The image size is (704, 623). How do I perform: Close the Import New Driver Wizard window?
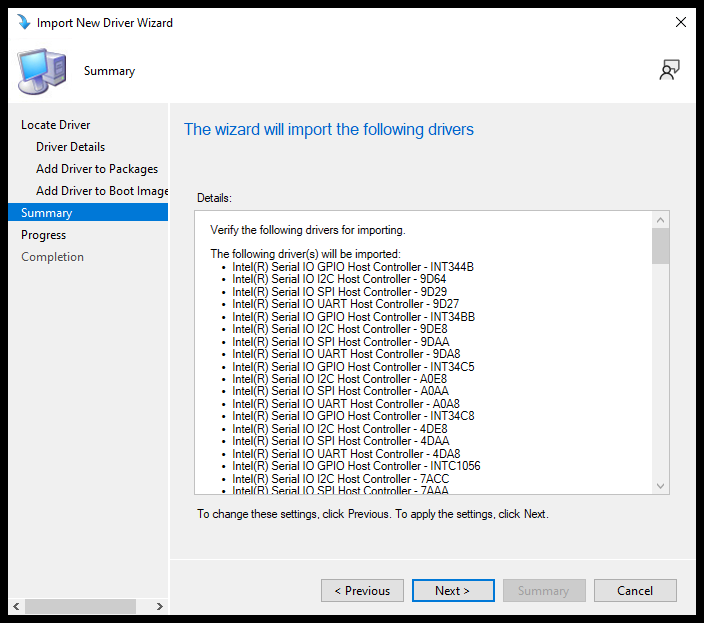pyautogui.click(x=680, y=22)
